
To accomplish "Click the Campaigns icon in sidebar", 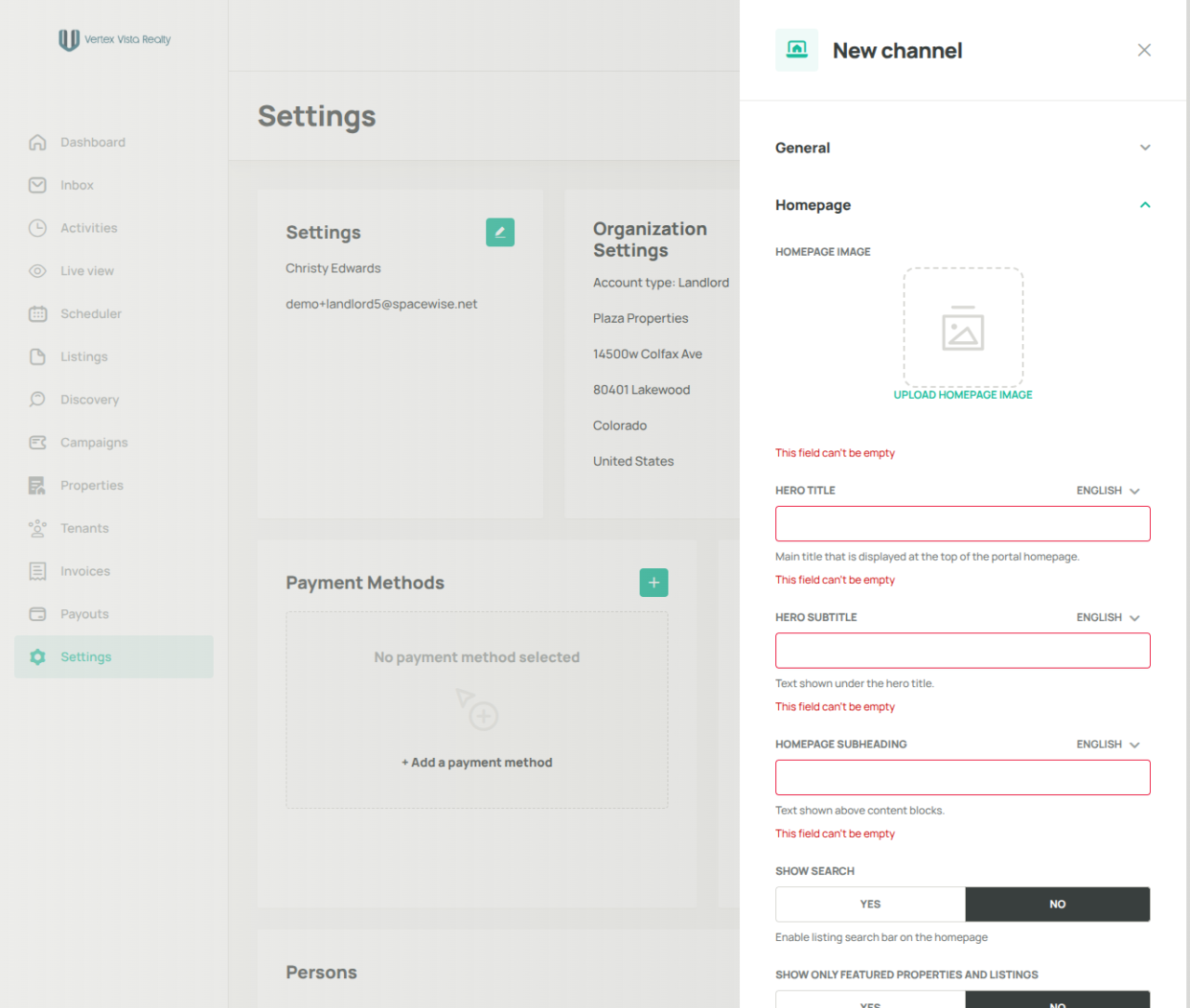I will (37, 443).
